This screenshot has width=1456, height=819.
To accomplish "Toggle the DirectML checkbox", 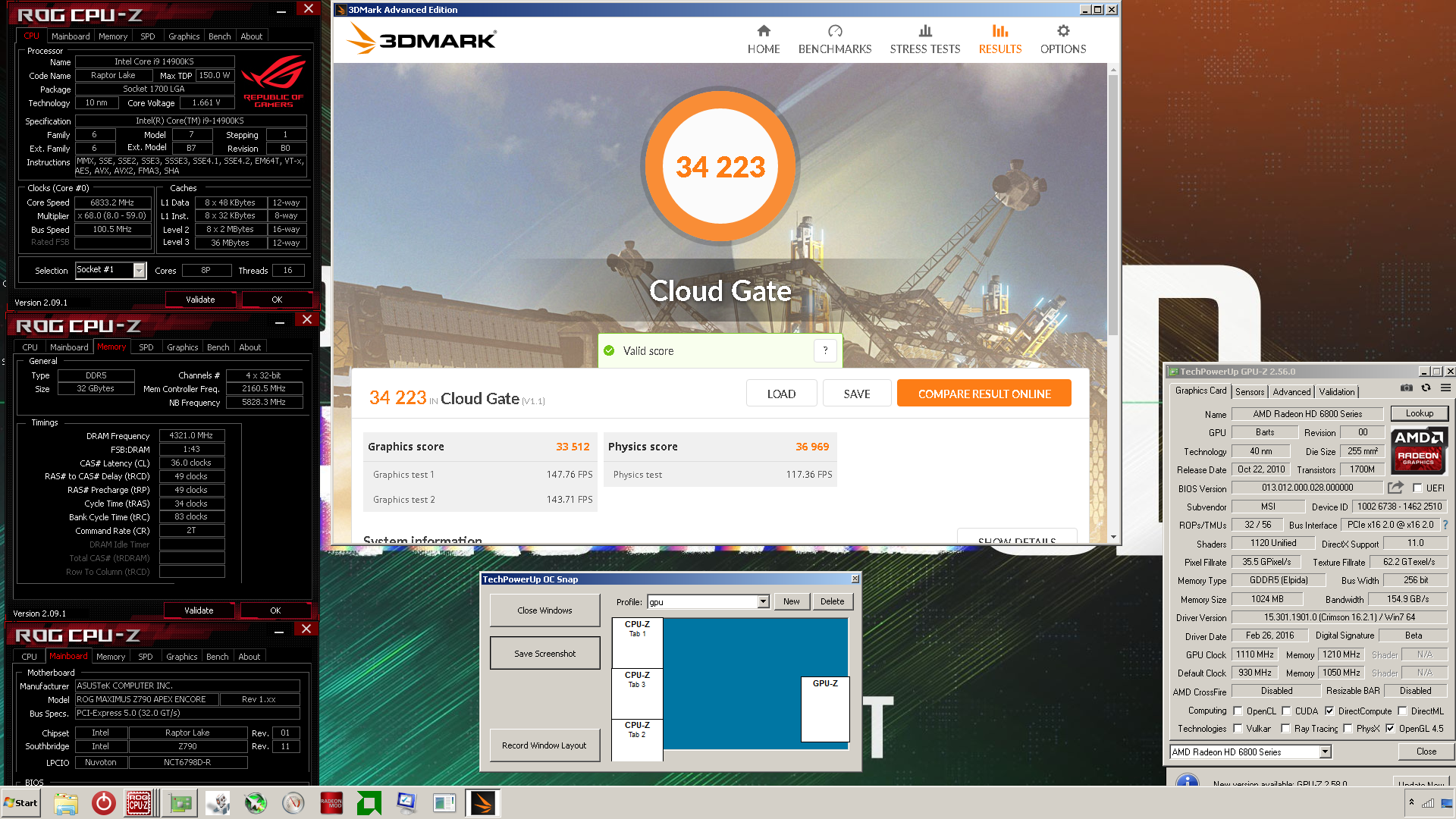I will click(1402, 711).
